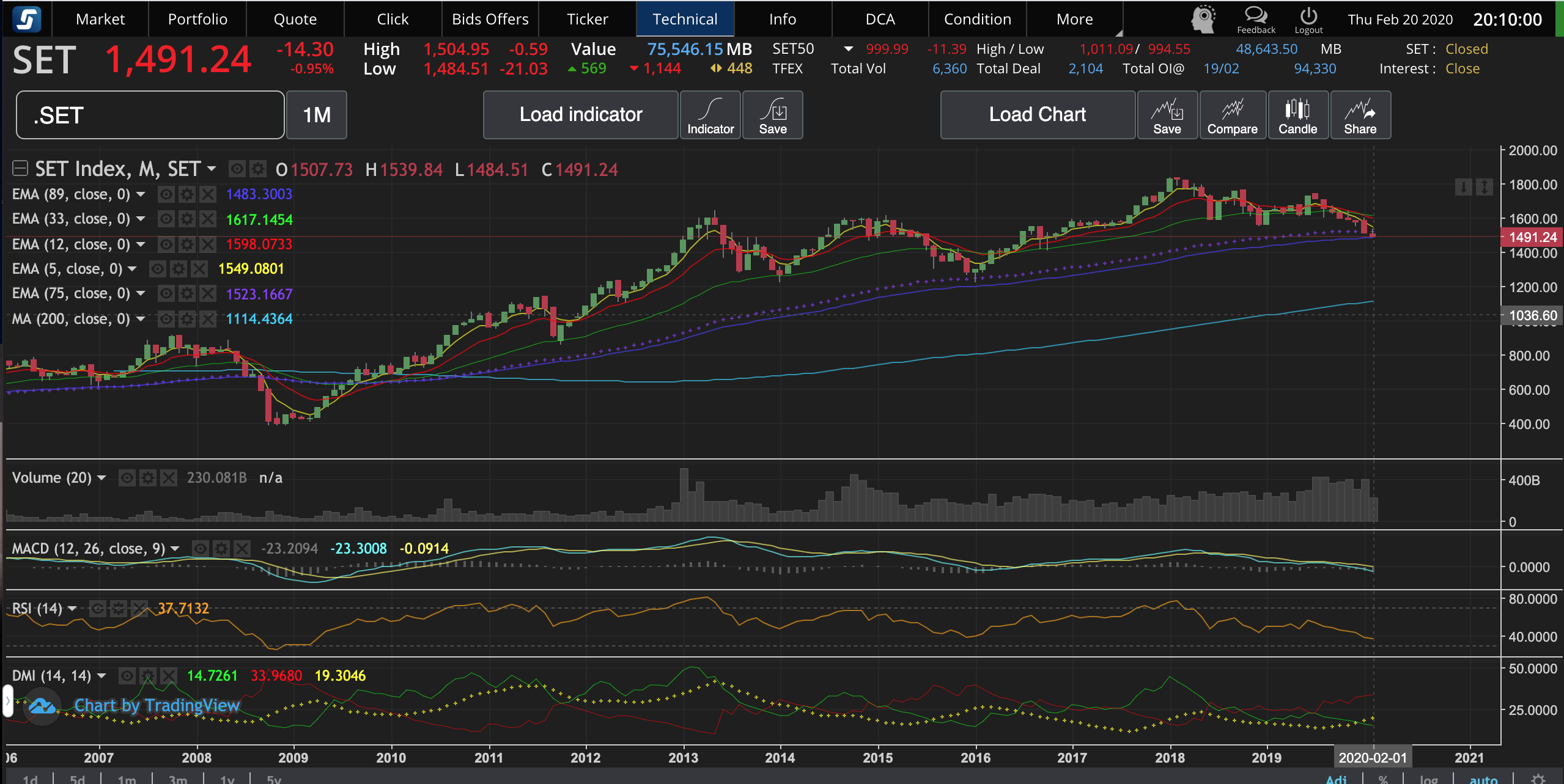Open the Bids Offers tab
1564x784 pixels.
[x=490, y=19]
